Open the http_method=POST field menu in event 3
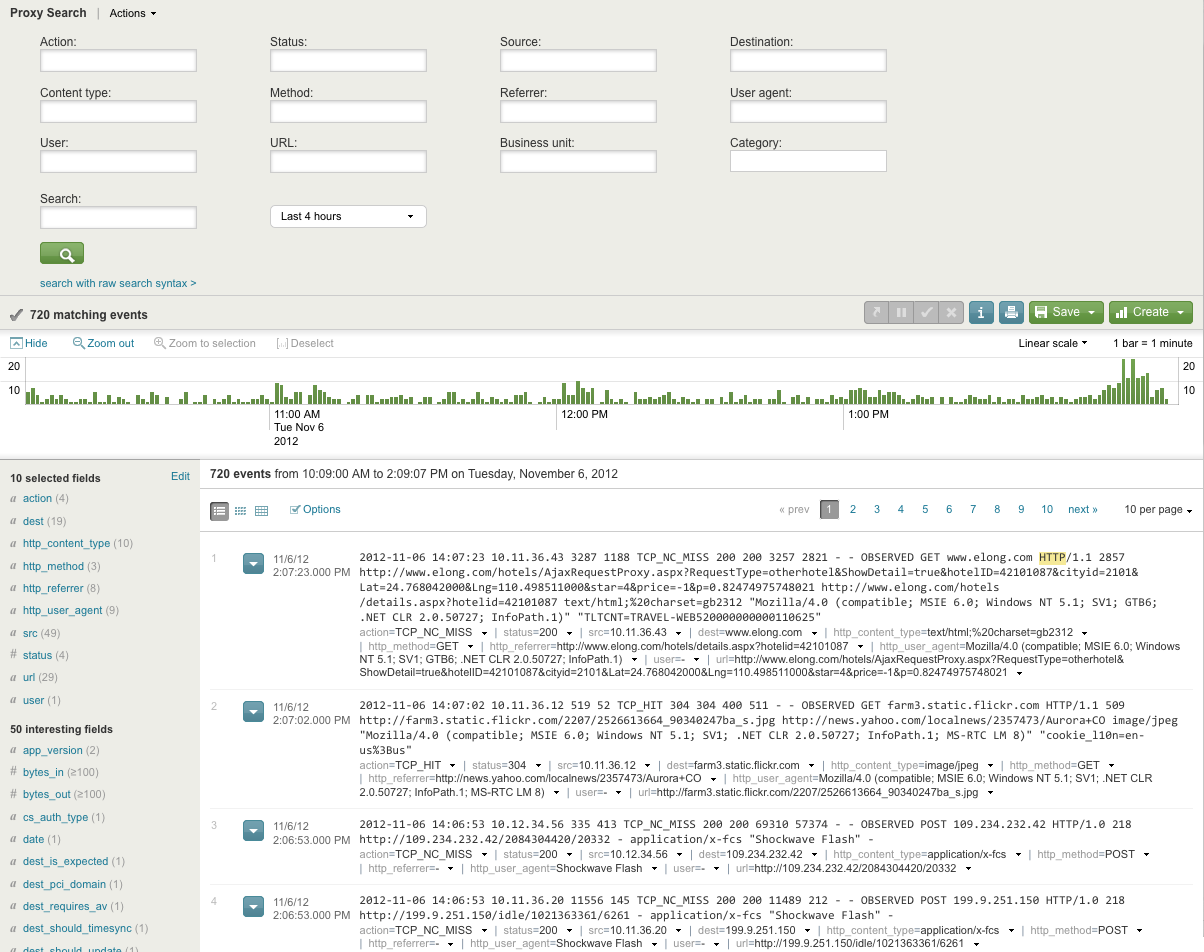The width and height of the screenshot is (1204, 952). (x=1145, y=855)
